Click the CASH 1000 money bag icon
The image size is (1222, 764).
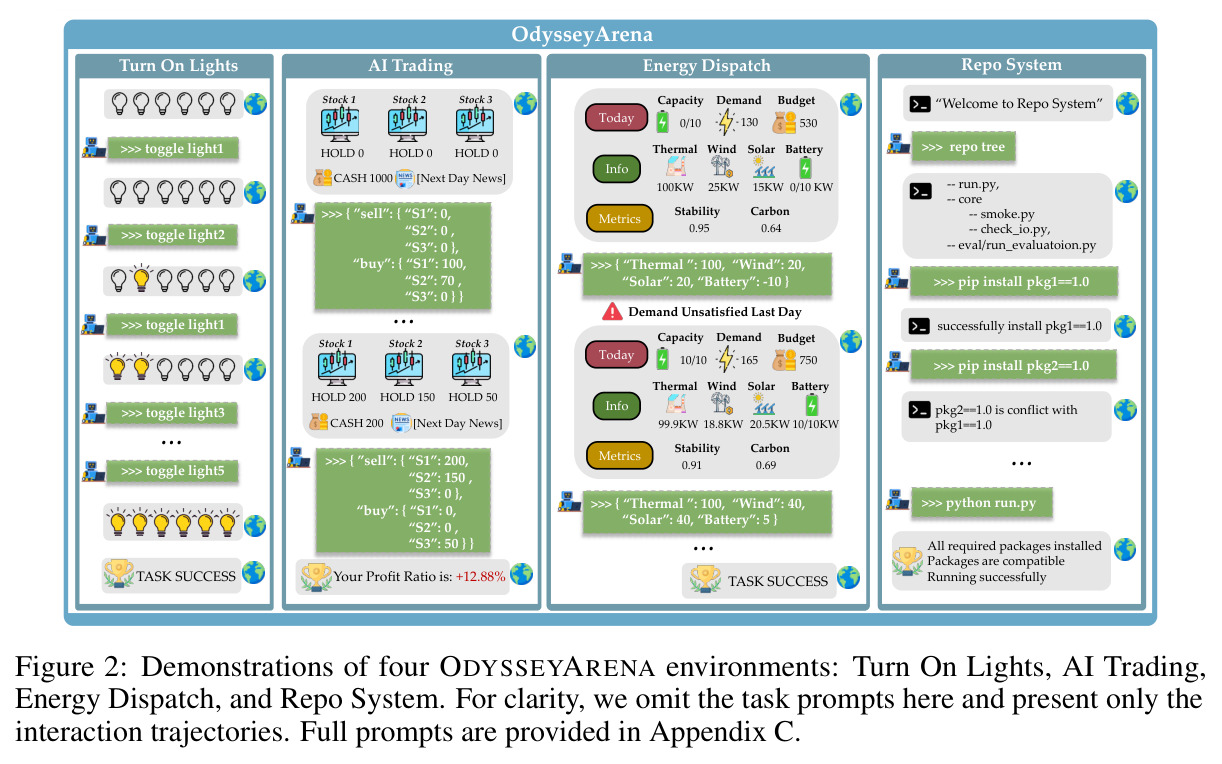click(323, 178)
